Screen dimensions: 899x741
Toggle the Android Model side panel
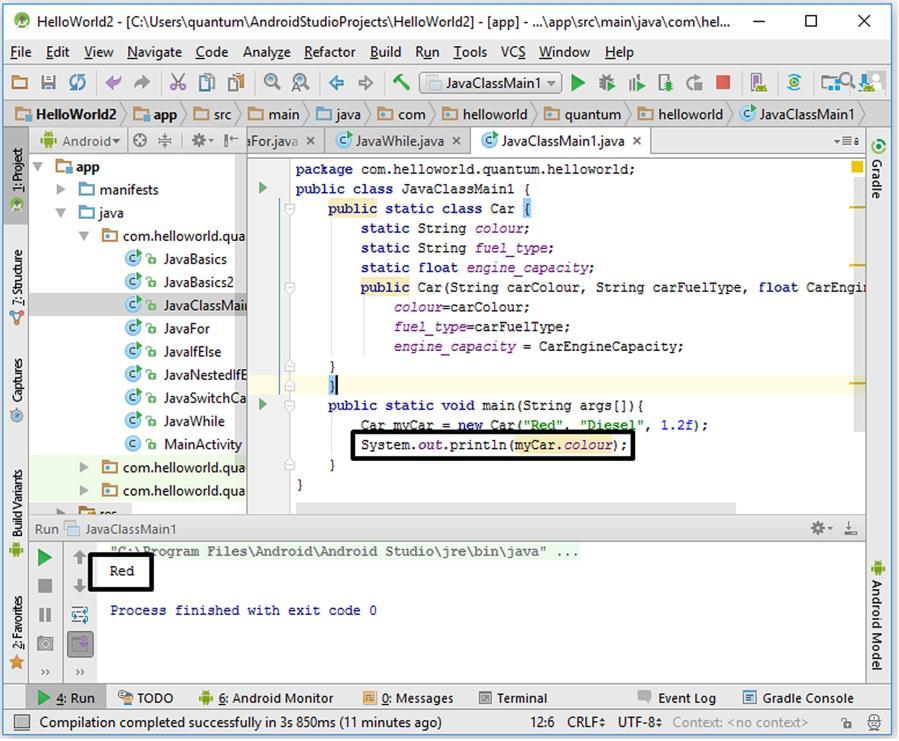pos(877,615)
